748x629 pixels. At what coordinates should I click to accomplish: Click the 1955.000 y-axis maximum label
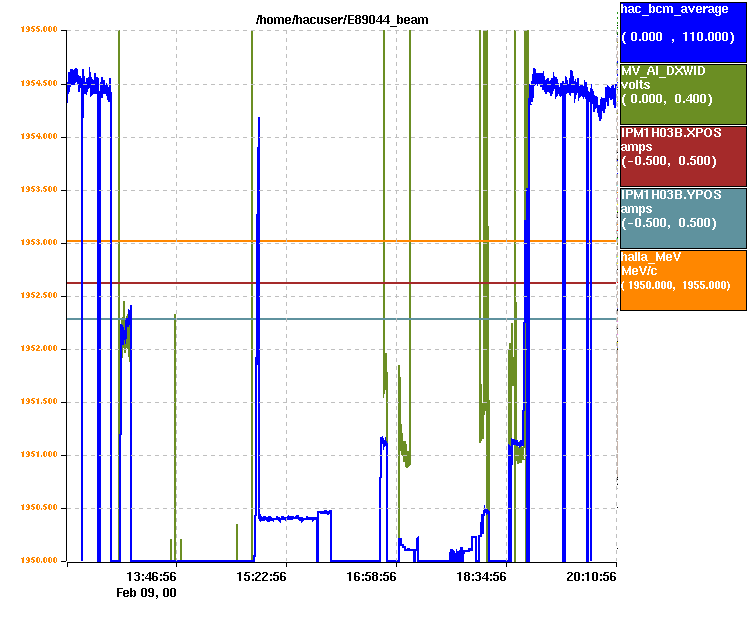pos(39,30)
